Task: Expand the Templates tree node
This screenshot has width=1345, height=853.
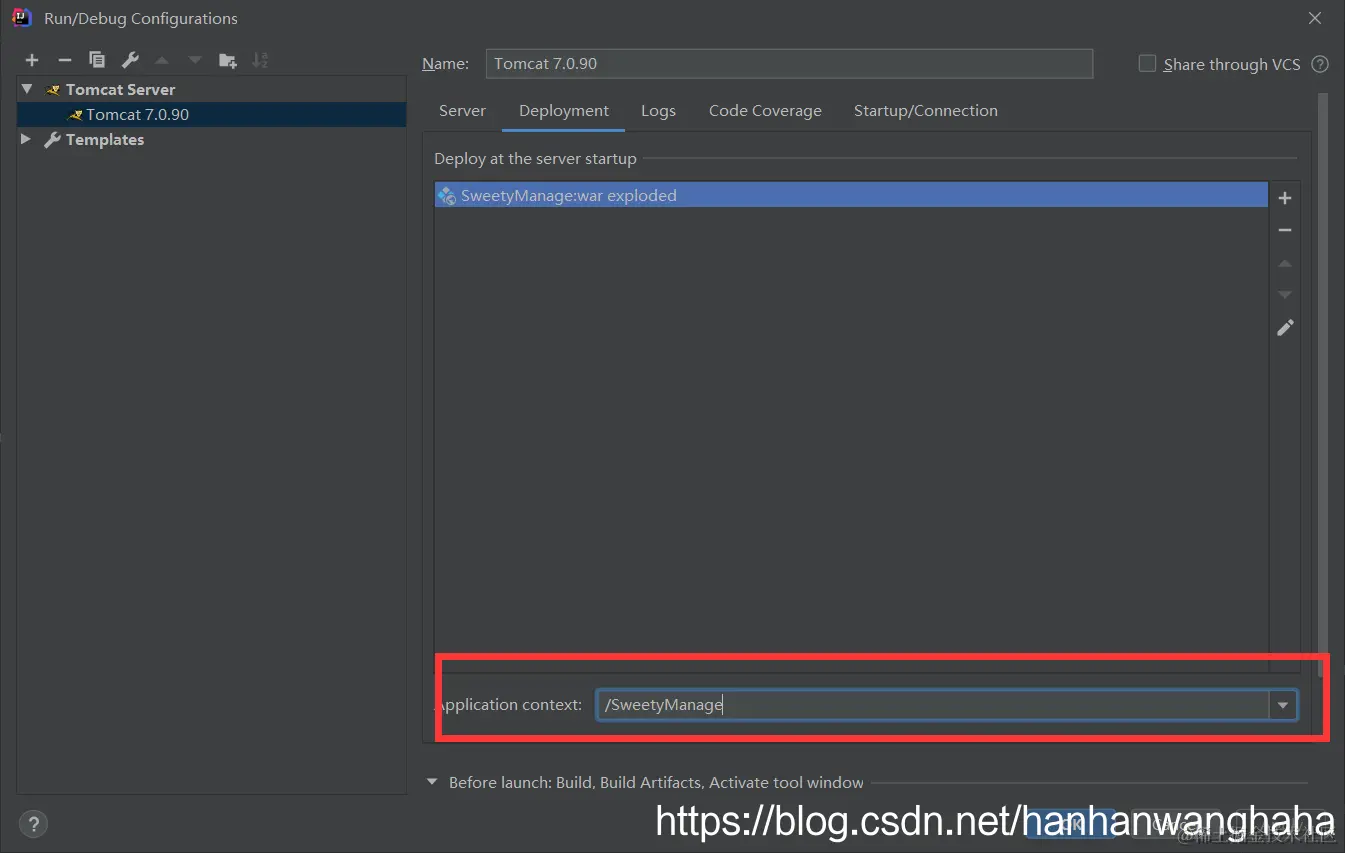Action: (27, 139)
